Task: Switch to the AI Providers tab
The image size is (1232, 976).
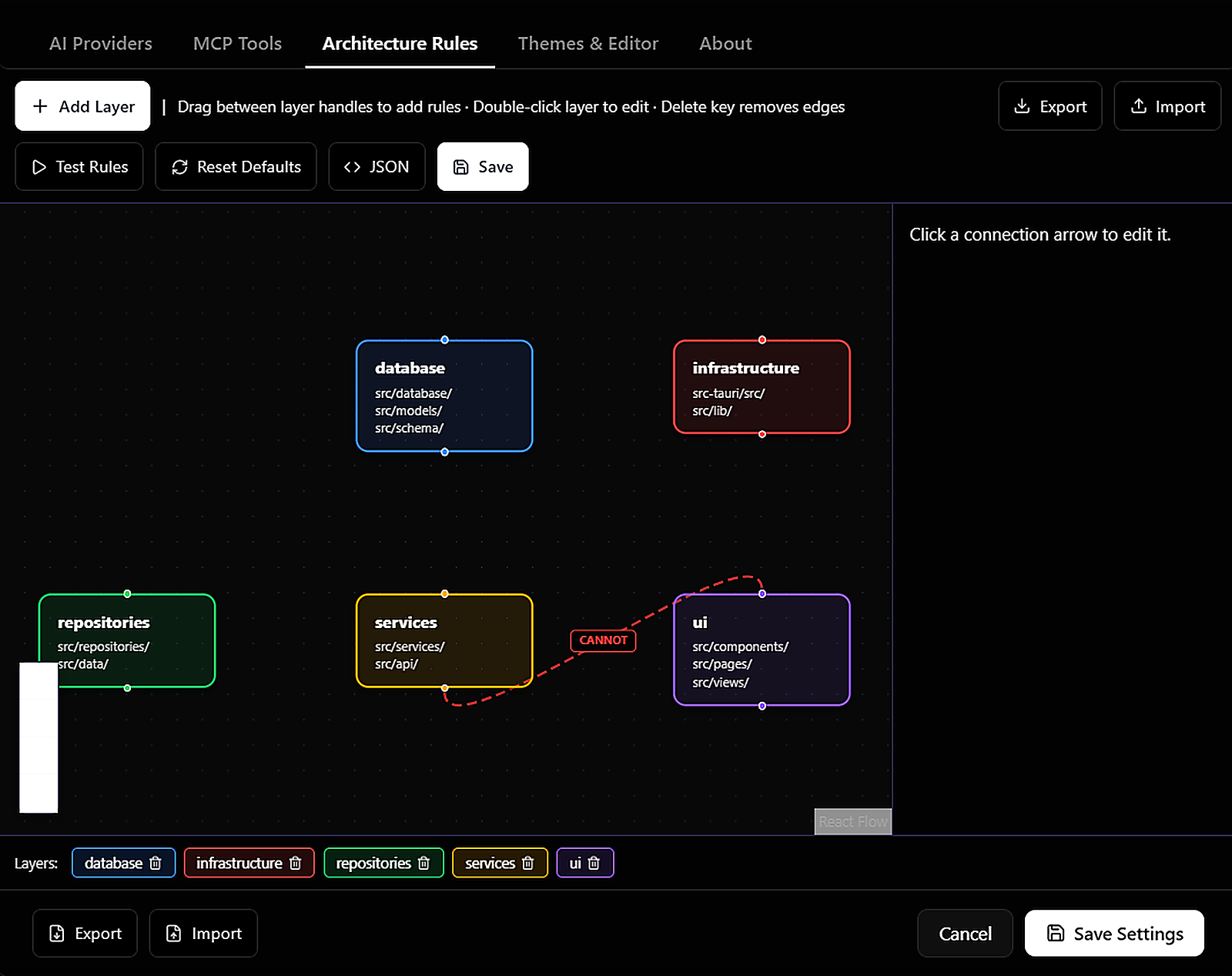Action: [x=101, y=43]
